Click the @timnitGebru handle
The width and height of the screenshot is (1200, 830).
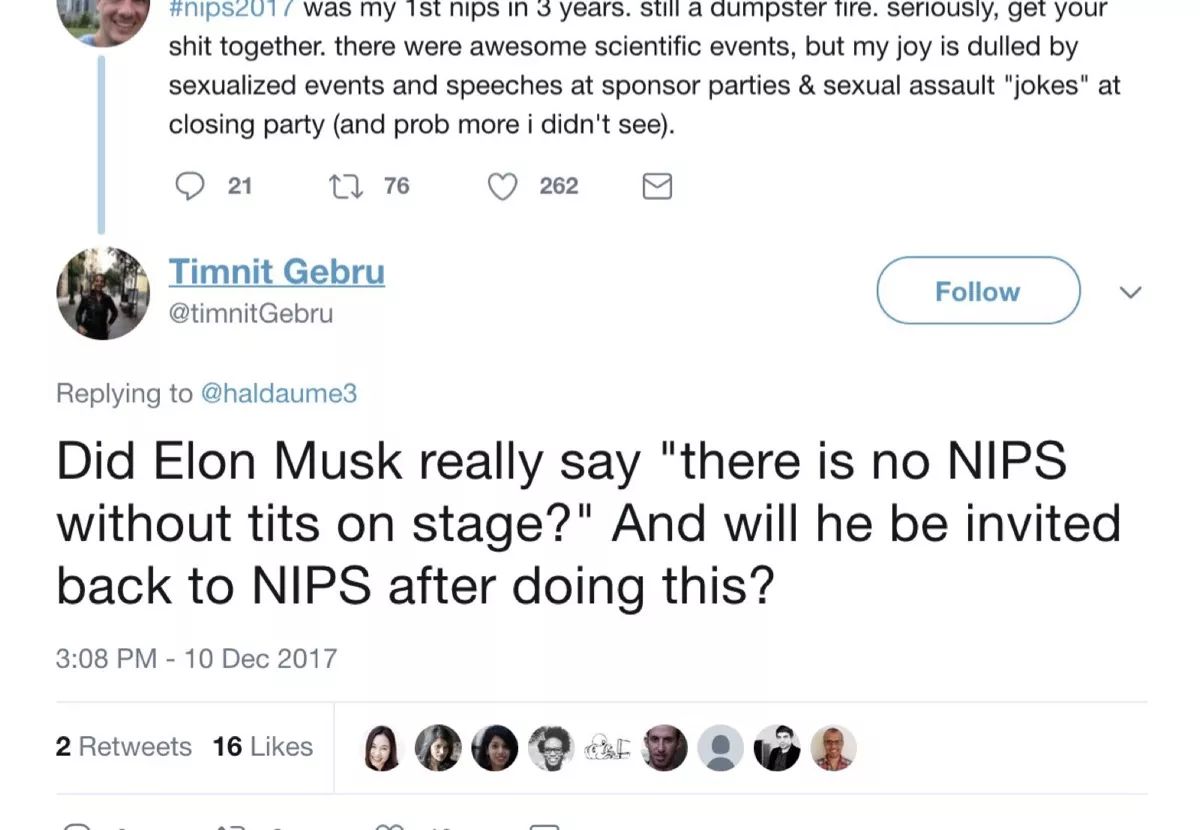[250, 313]
